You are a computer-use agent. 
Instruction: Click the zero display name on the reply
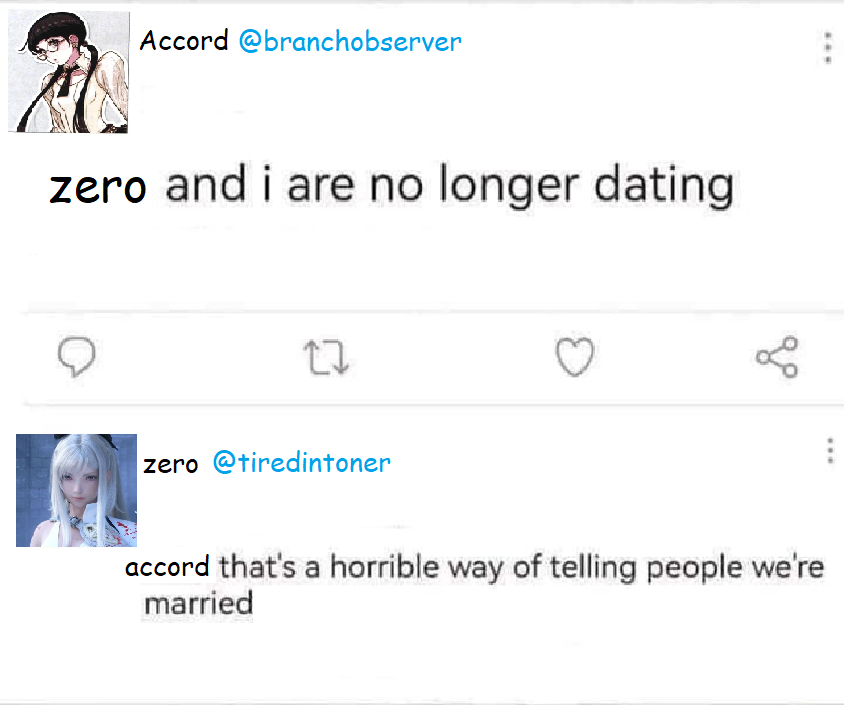171,464
